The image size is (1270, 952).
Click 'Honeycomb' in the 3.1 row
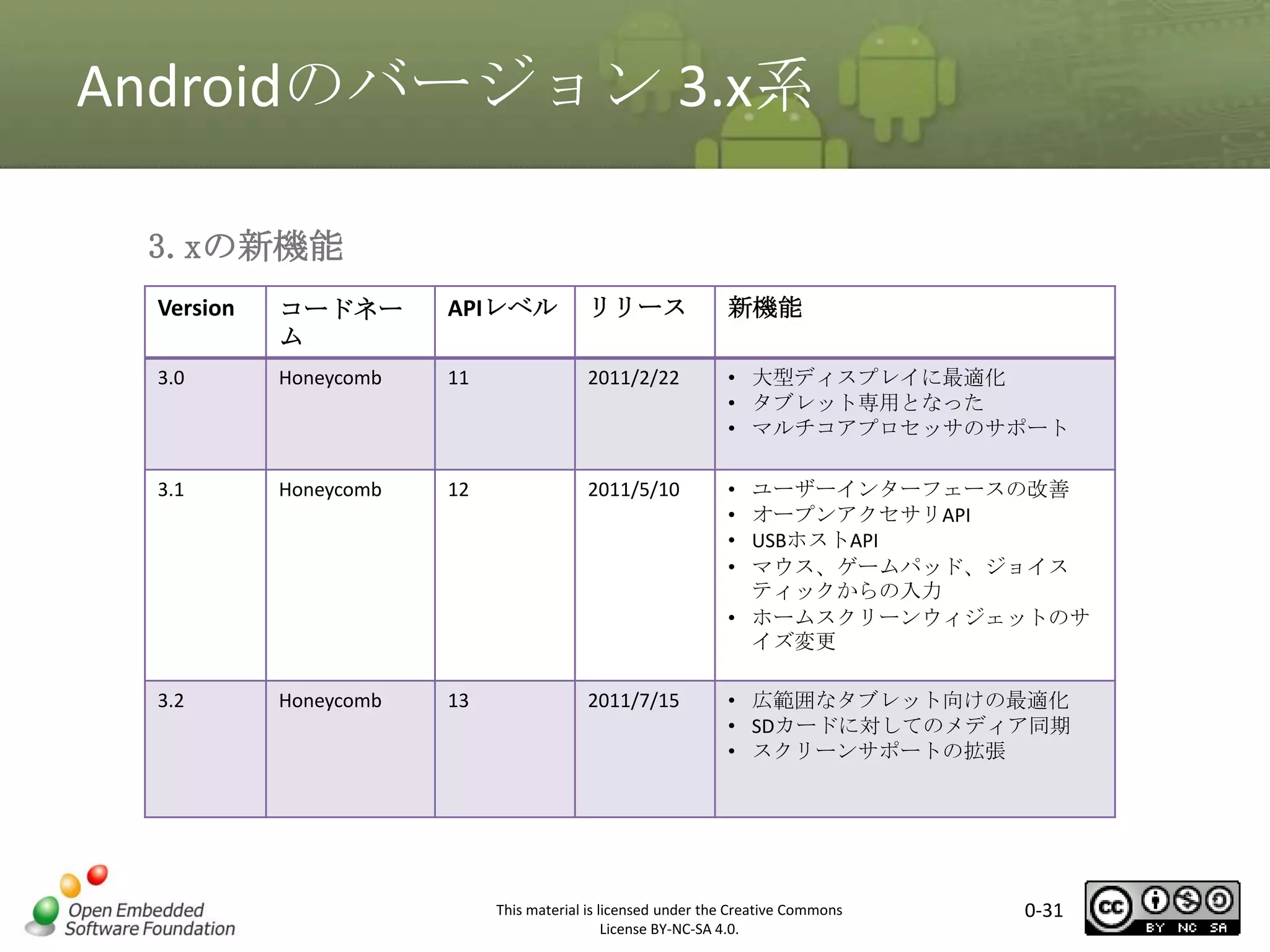pyautogui.click(x=330, y=490)
